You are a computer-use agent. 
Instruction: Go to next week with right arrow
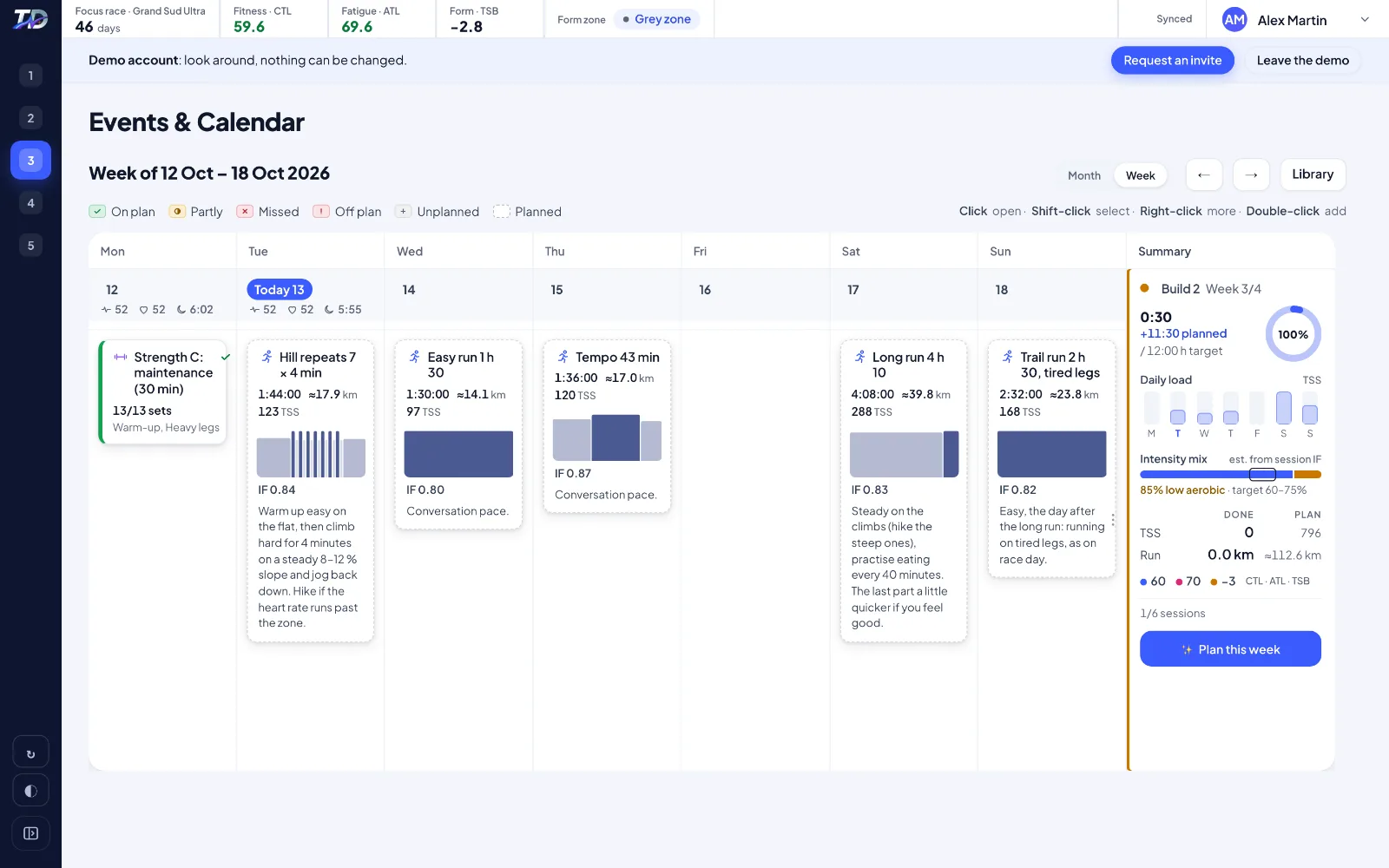coord(1251,174)
